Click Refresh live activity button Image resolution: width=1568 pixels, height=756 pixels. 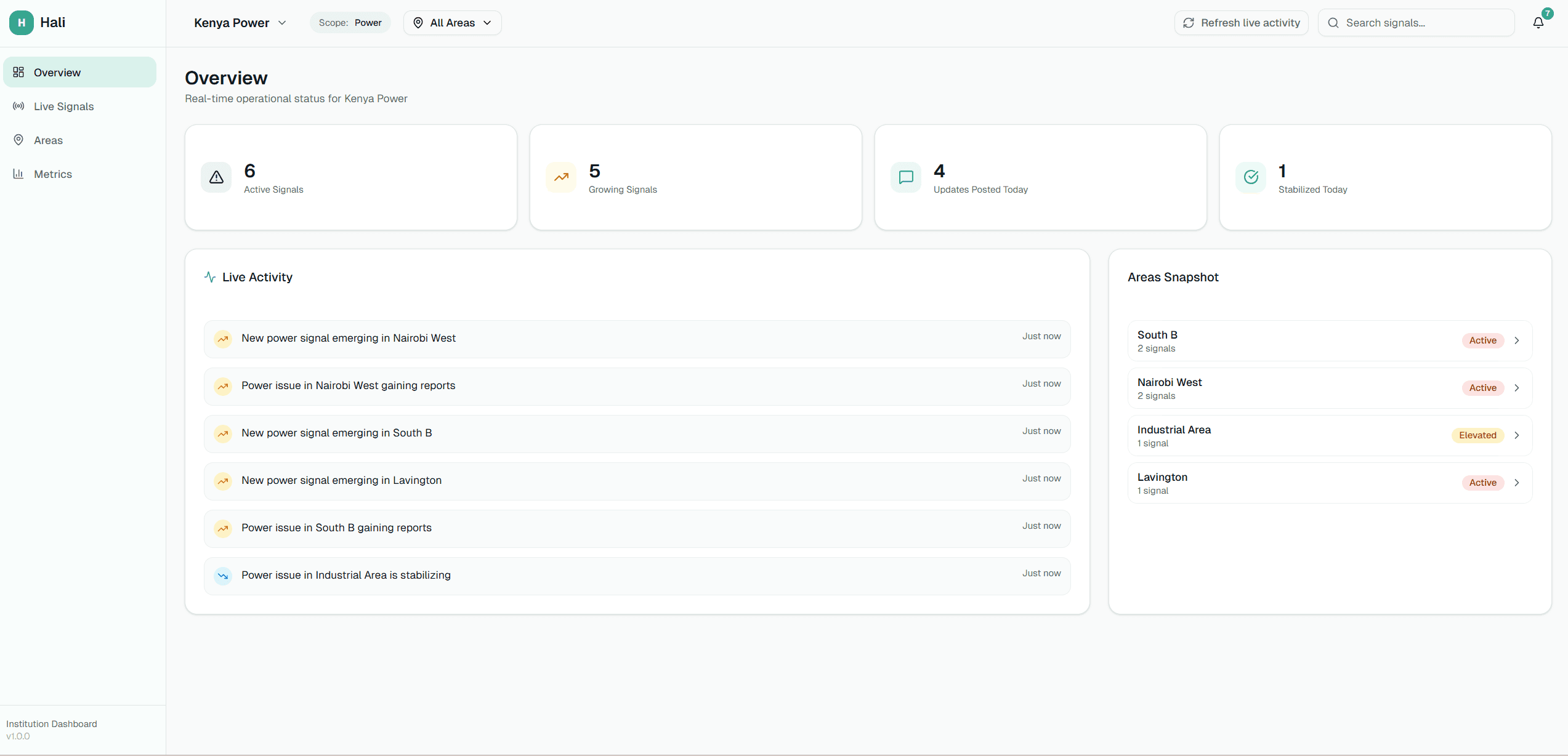tap(1241, 23)
